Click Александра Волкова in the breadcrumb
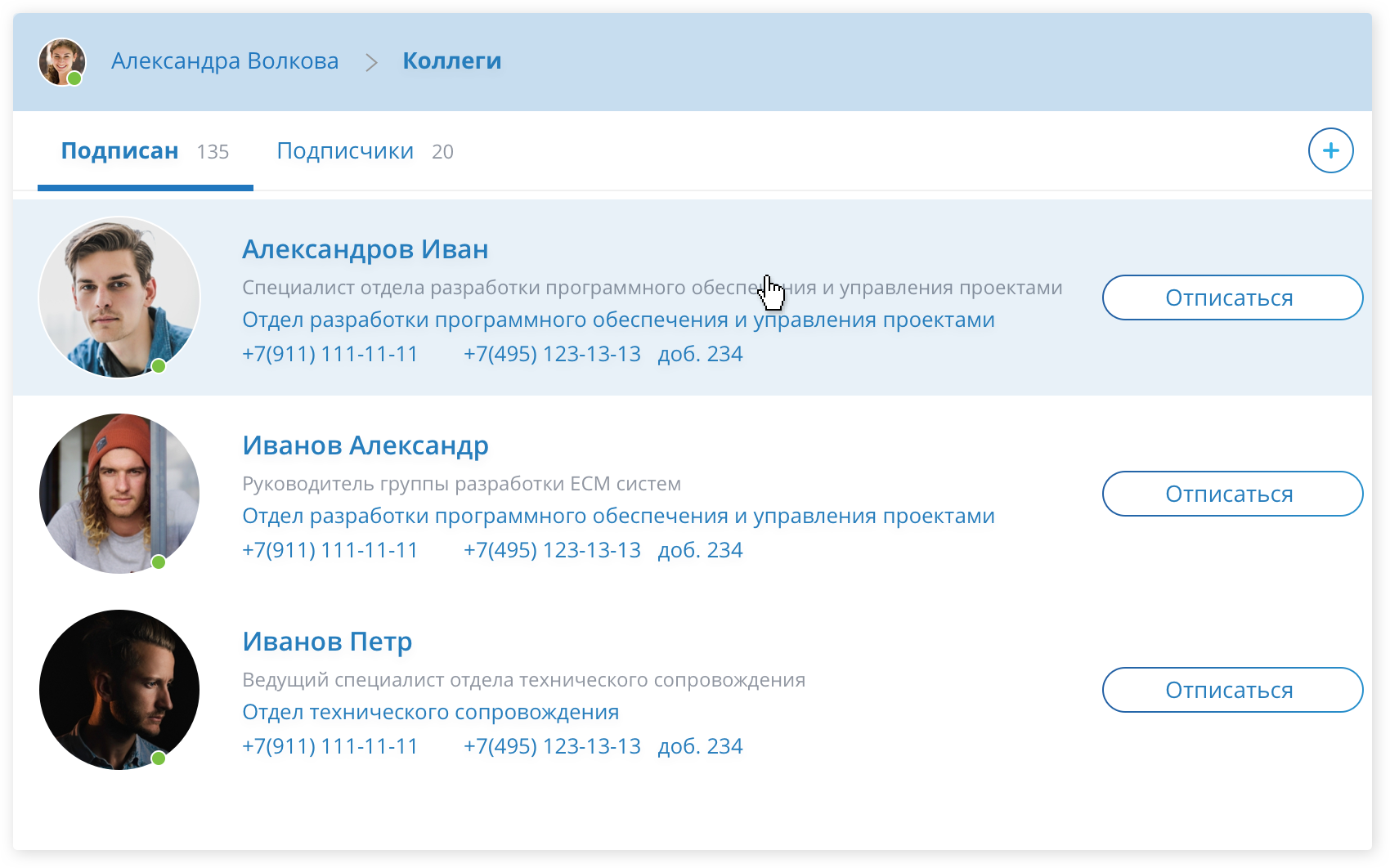 click(225, 61)
